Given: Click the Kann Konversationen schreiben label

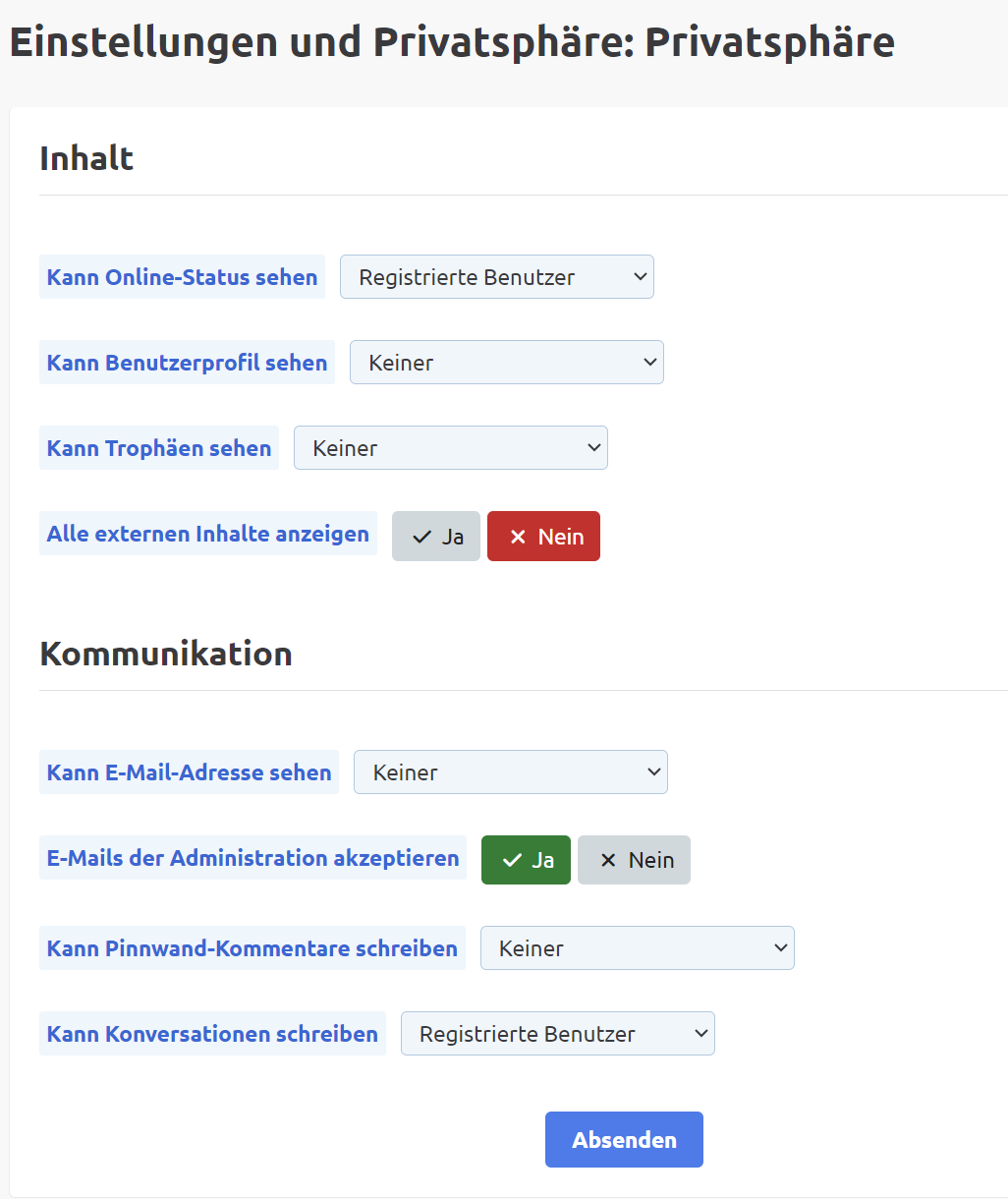Looking at the screenshot, I should click(x=212, y=1034).
